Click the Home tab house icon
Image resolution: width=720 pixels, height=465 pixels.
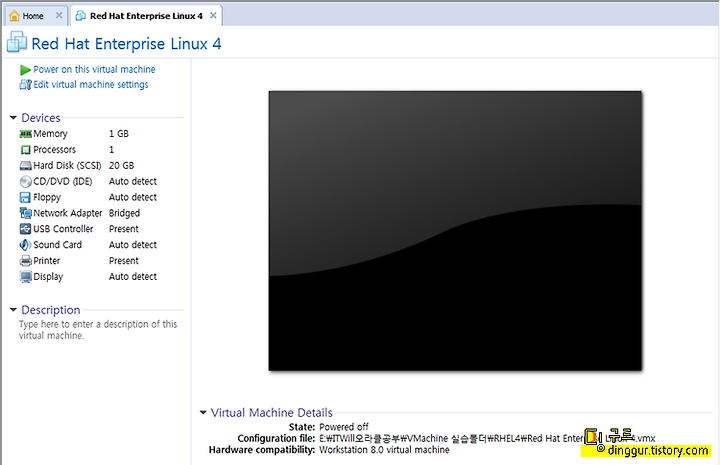[15, 16]
